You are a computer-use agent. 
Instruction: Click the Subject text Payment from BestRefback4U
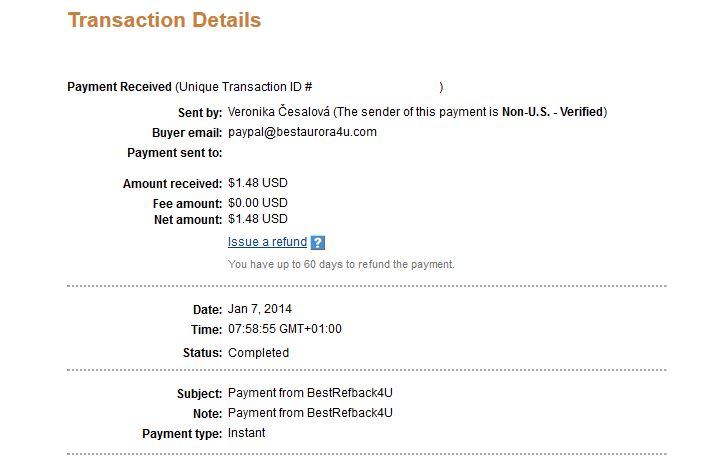(x=310, y=393)
